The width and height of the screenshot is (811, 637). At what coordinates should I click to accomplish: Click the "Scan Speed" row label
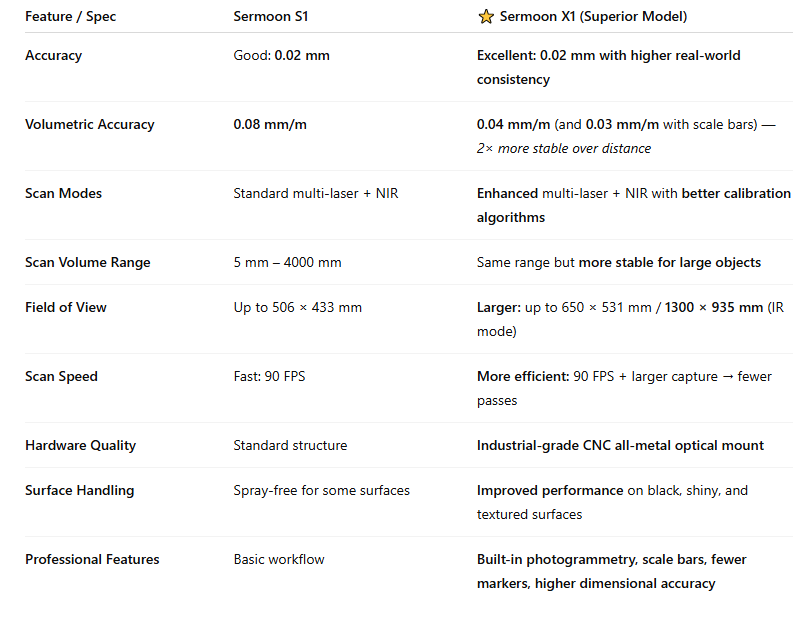[x=61, y=377]
